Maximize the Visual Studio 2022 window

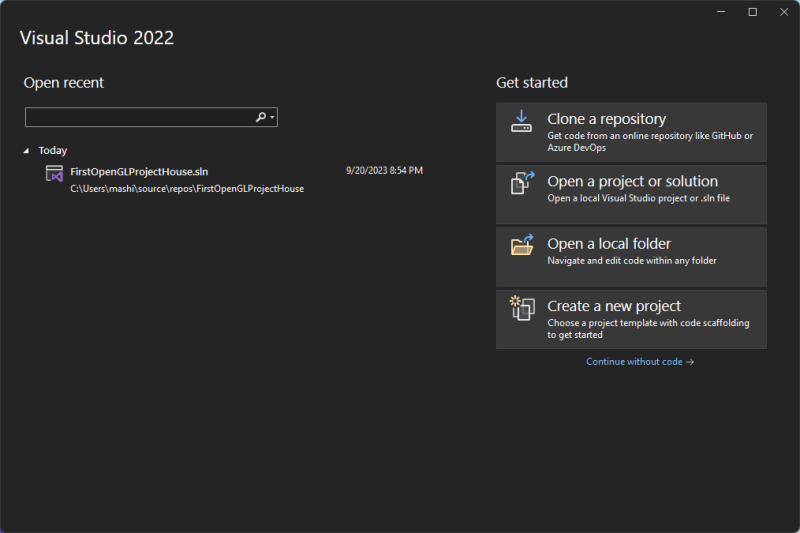(753, 12)
